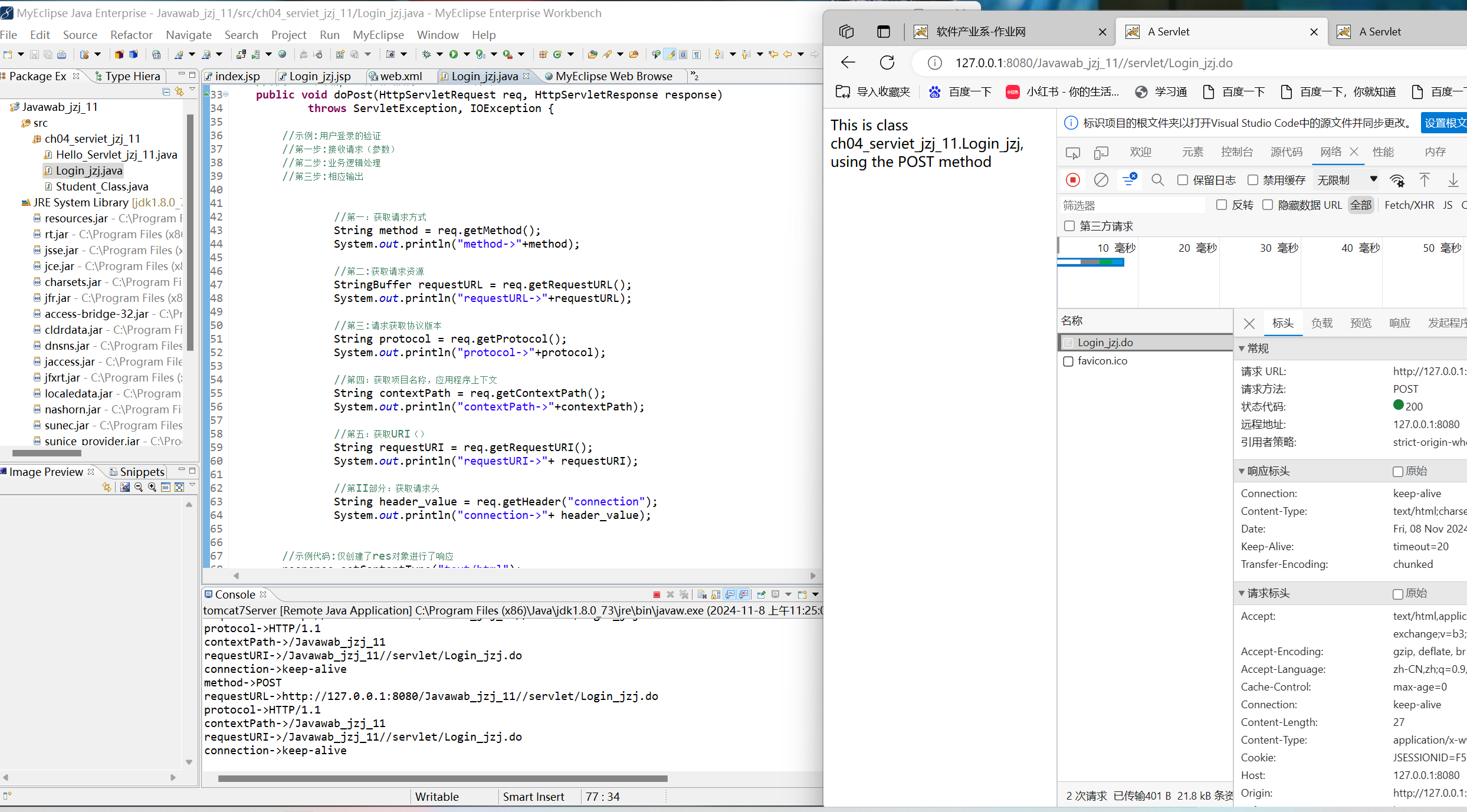
Task: Open the New file dropdown arrow
Action: click(21, 54)
